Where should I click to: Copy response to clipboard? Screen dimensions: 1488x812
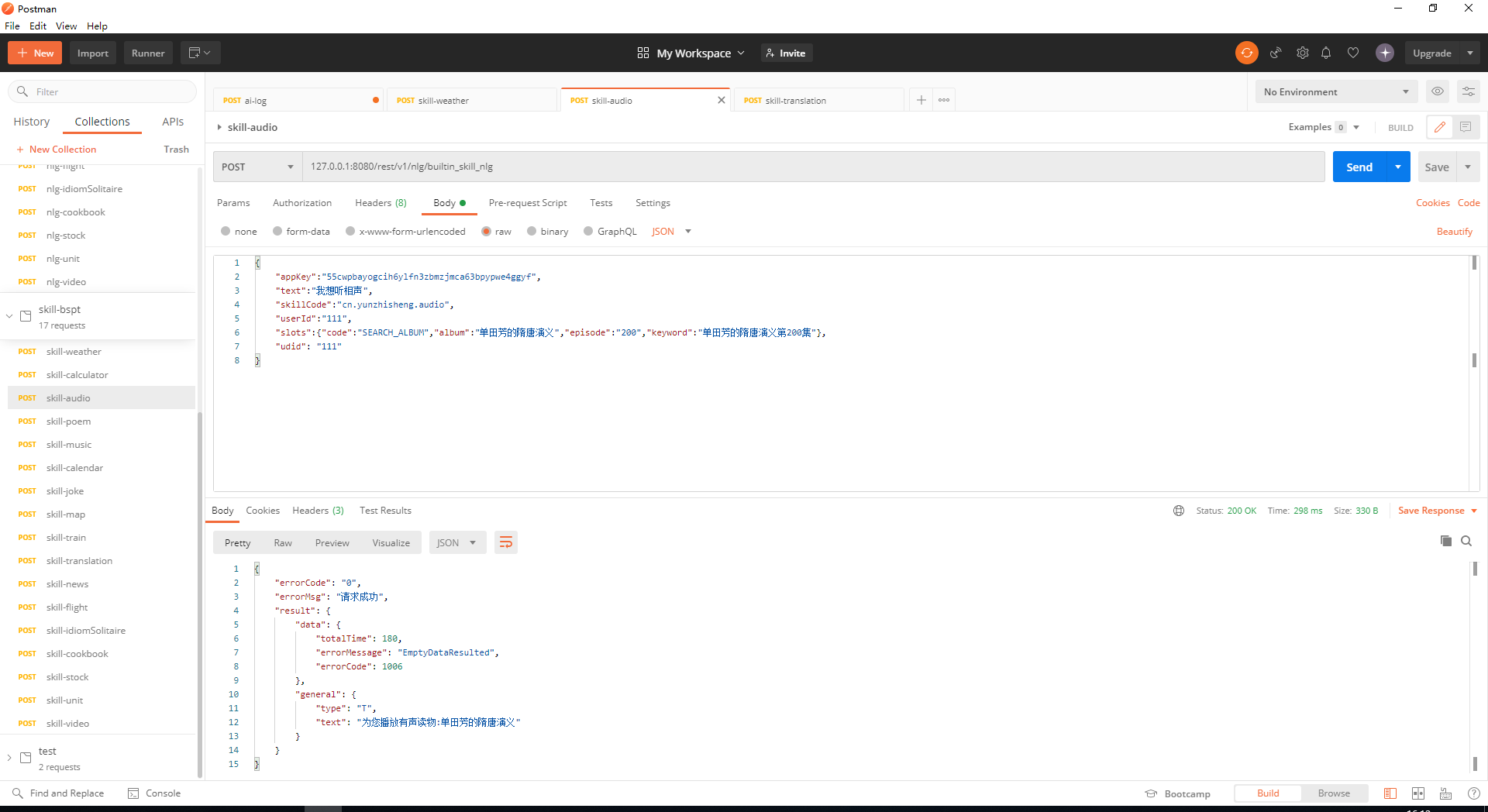pyautogui.click(x=1445, y=541)
